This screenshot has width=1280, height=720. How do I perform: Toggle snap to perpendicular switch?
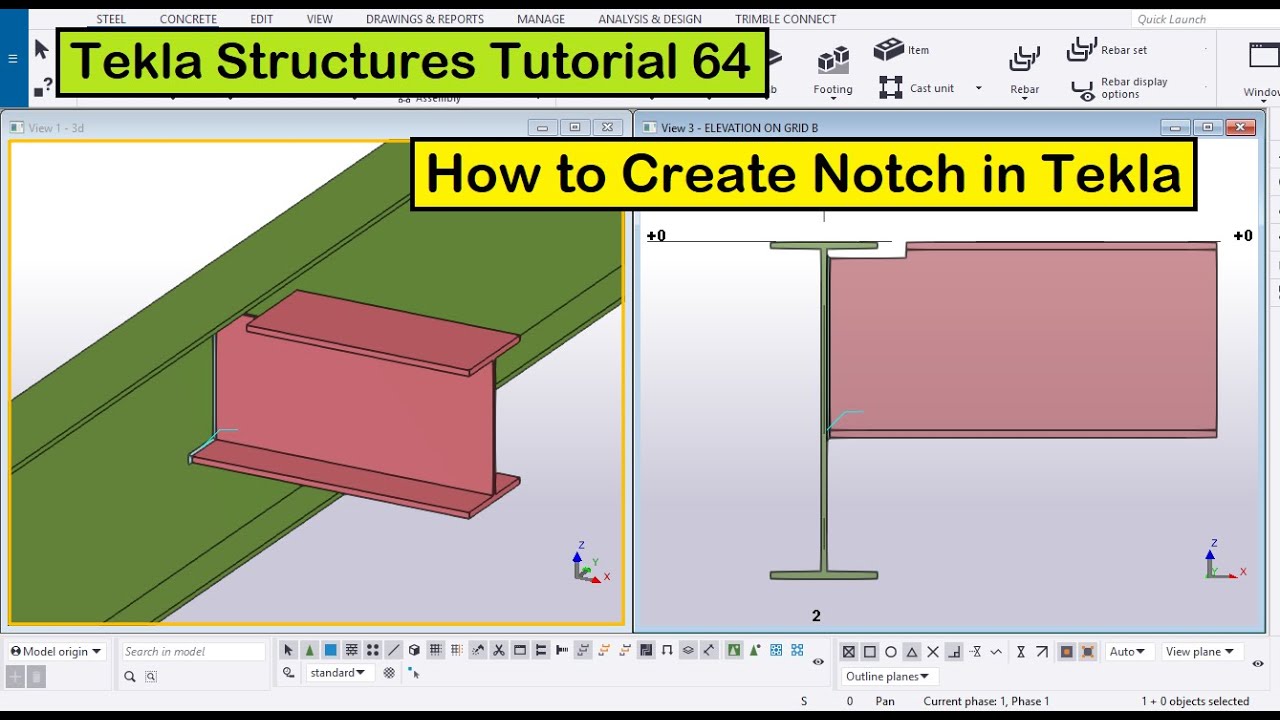pyautogui.click(x=954, y=652)
